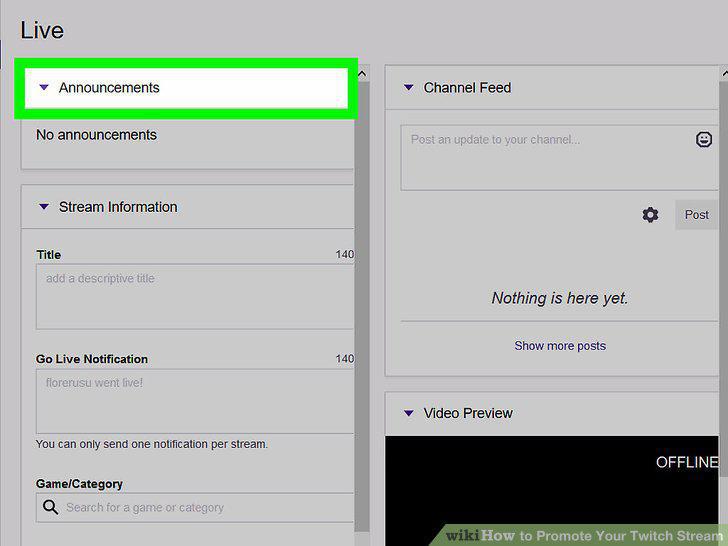728x546 pixels.
Task: Click the Post button
Action: 696,214
